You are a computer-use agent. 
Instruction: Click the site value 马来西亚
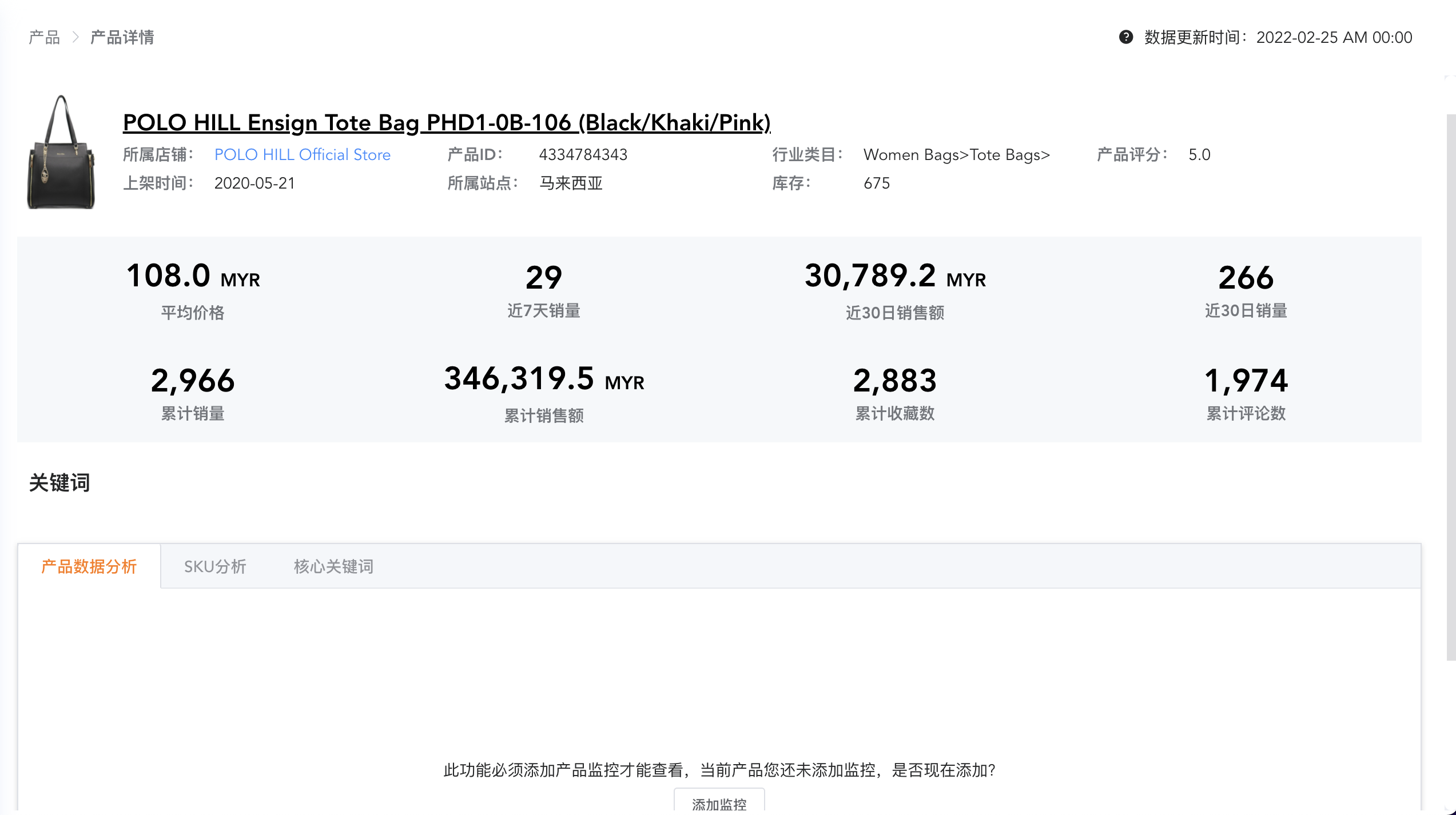point(571,183)
